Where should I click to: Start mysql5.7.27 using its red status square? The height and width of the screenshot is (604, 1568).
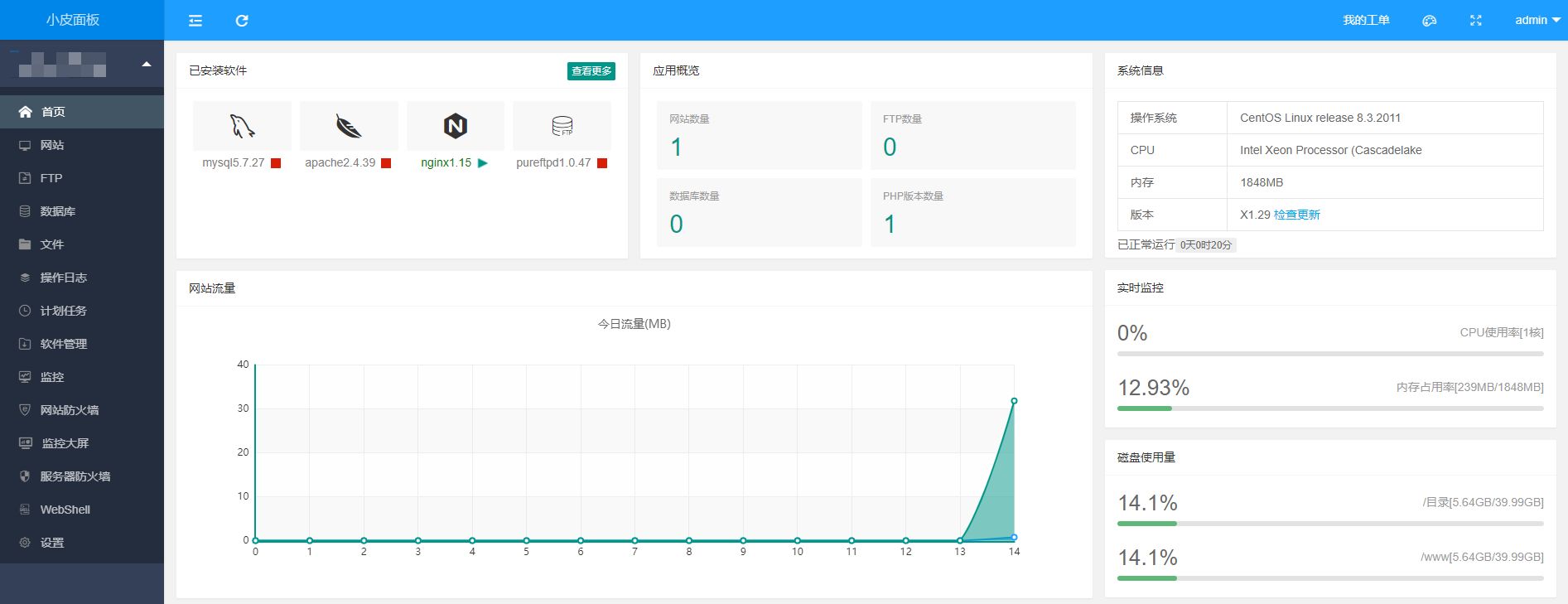pyautogui.click(x=276, y=163)
